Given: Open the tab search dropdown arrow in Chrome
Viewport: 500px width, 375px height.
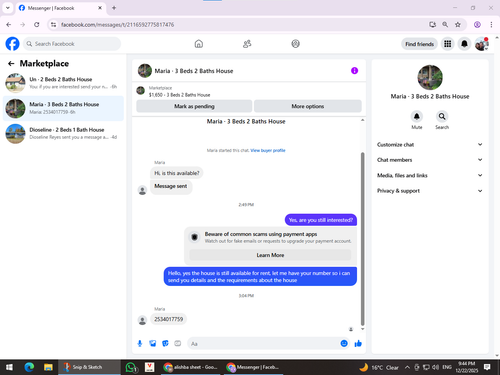Looking at the screenshot, I should tap(8, 8).
